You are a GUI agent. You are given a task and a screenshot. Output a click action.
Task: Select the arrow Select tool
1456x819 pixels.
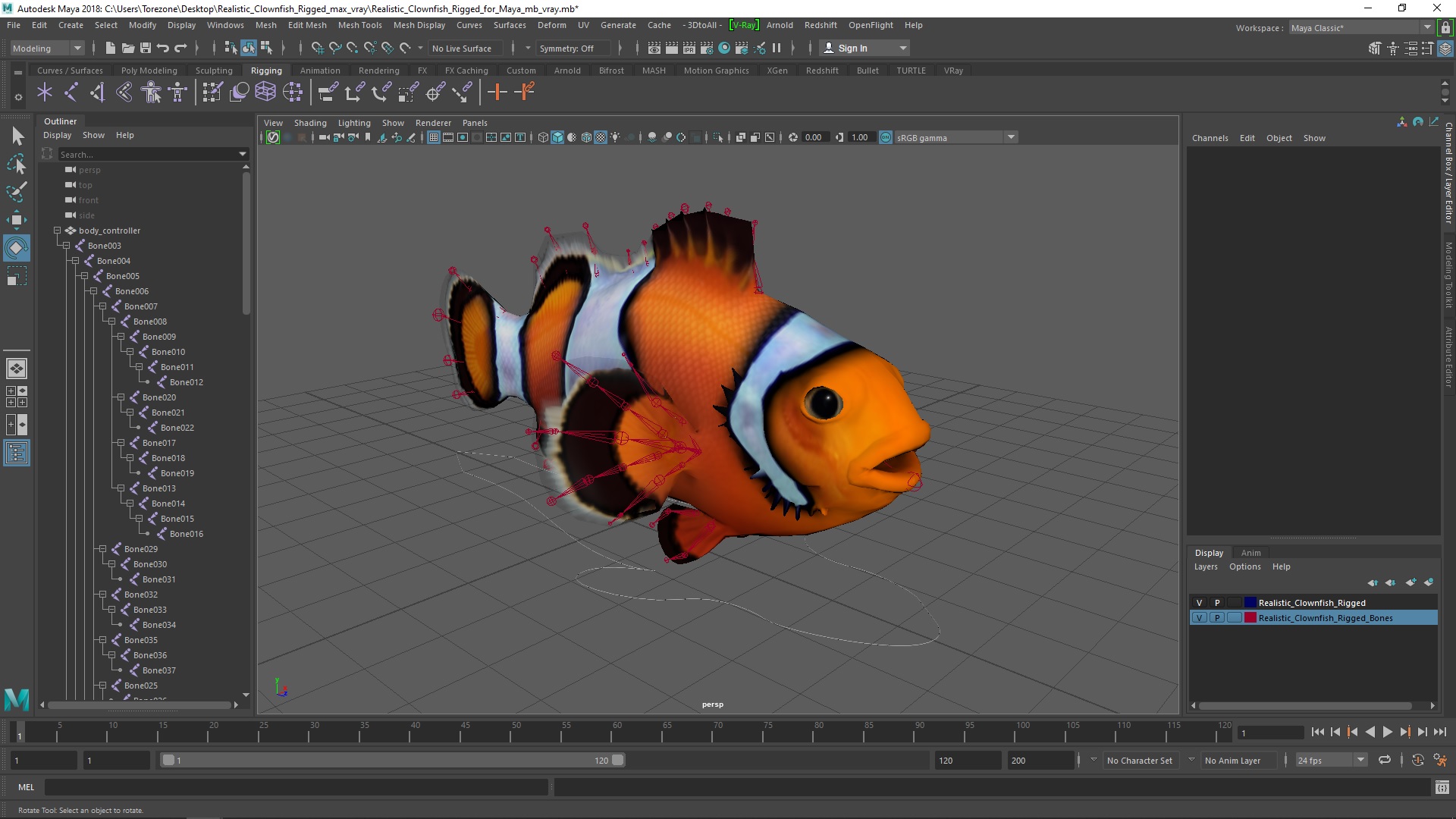click(17, 136)
